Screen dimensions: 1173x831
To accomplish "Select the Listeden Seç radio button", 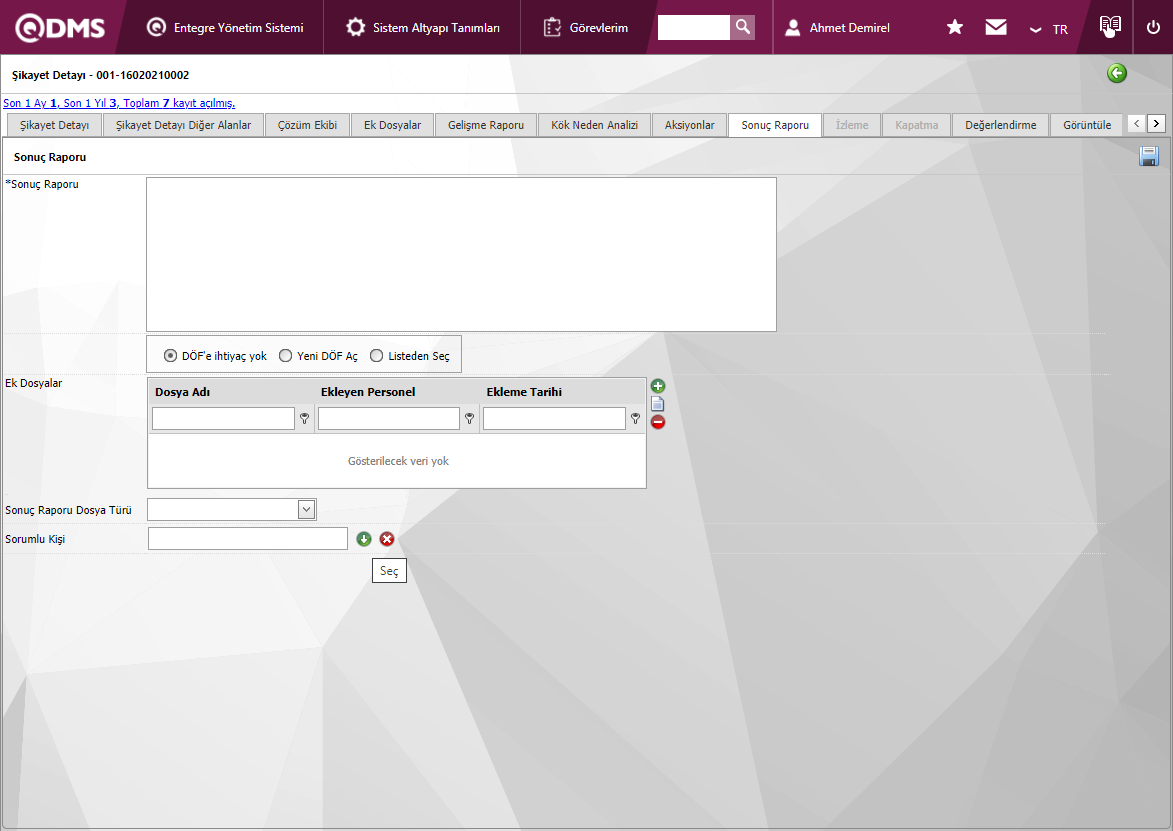I will (x=376, y=356).
